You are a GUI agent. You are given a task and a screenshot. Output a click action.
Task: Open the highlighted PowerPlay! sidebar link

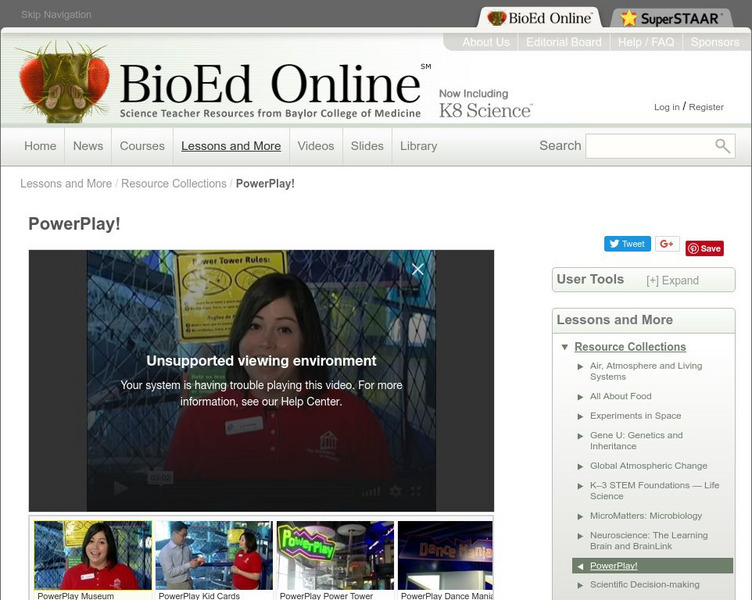[x=613, y=566]
